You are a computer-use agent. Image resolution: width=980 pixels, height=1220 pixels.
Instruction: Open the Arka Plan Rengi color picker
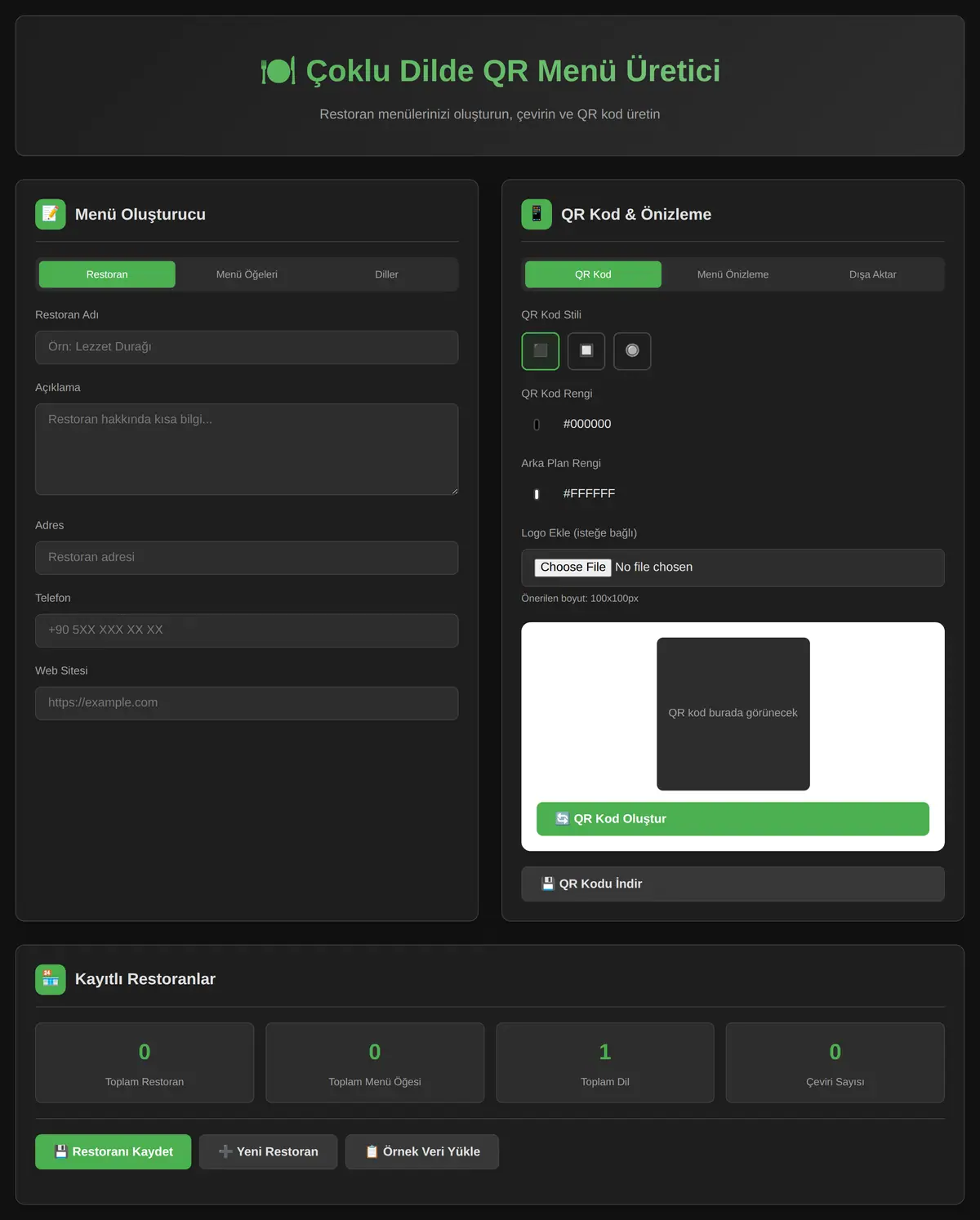(x=537, y=494)
